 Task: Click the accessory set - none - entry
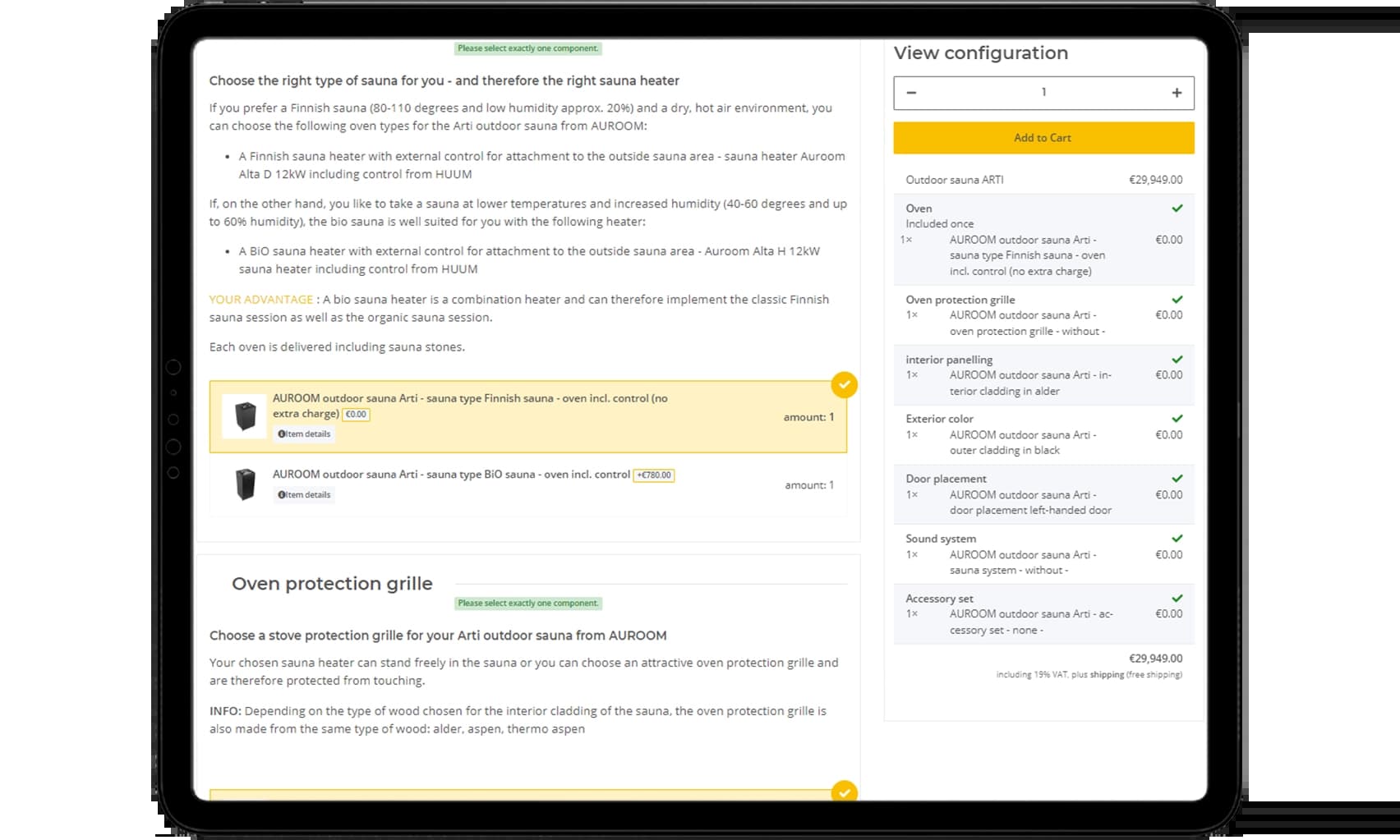(1031, 622)
